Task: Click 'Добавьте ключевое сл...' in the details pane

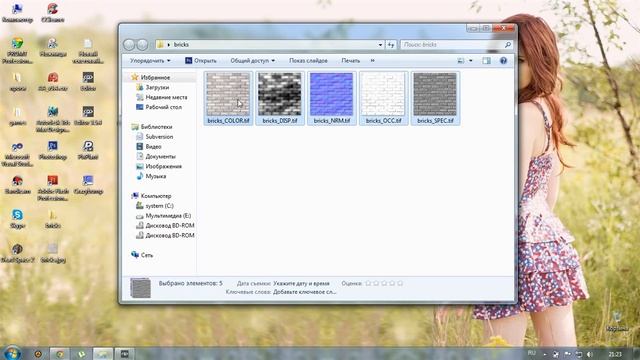Action: tap(304, 292)
